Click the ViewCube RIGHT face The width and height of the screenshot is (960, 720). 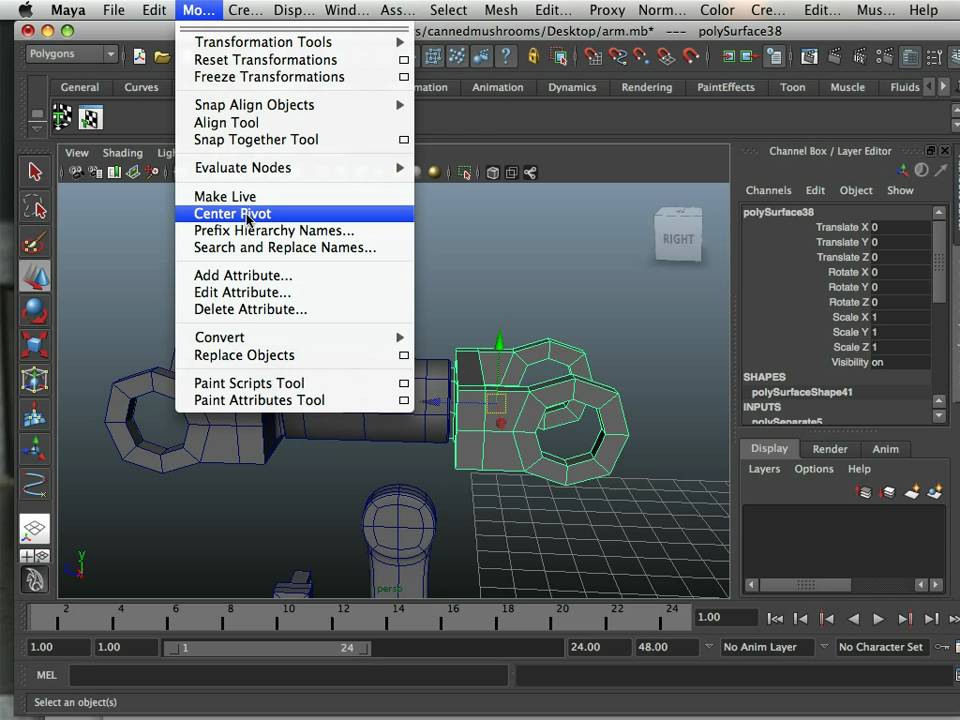click(x=678, y=239)
